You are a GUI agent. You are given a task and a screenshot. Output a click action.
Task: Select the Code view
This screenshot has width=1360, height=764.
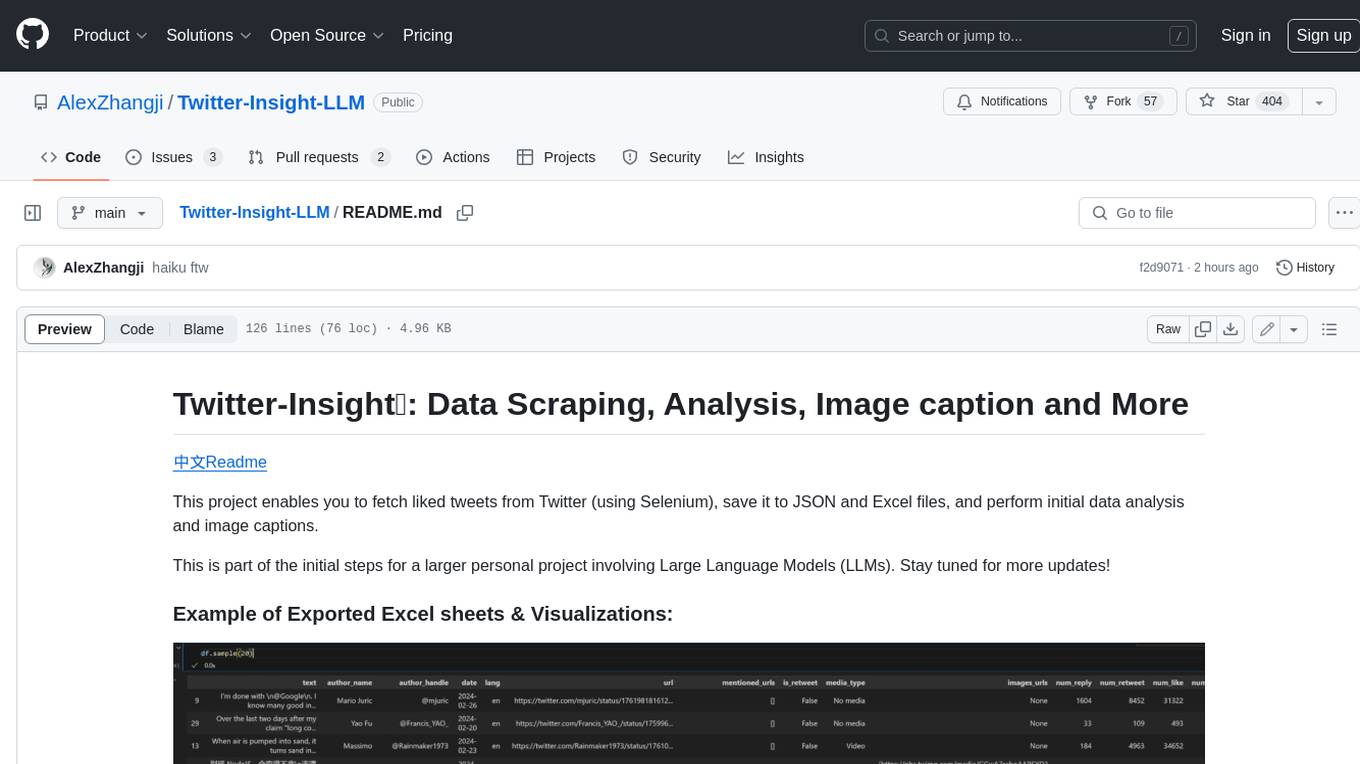click(137, 329)
